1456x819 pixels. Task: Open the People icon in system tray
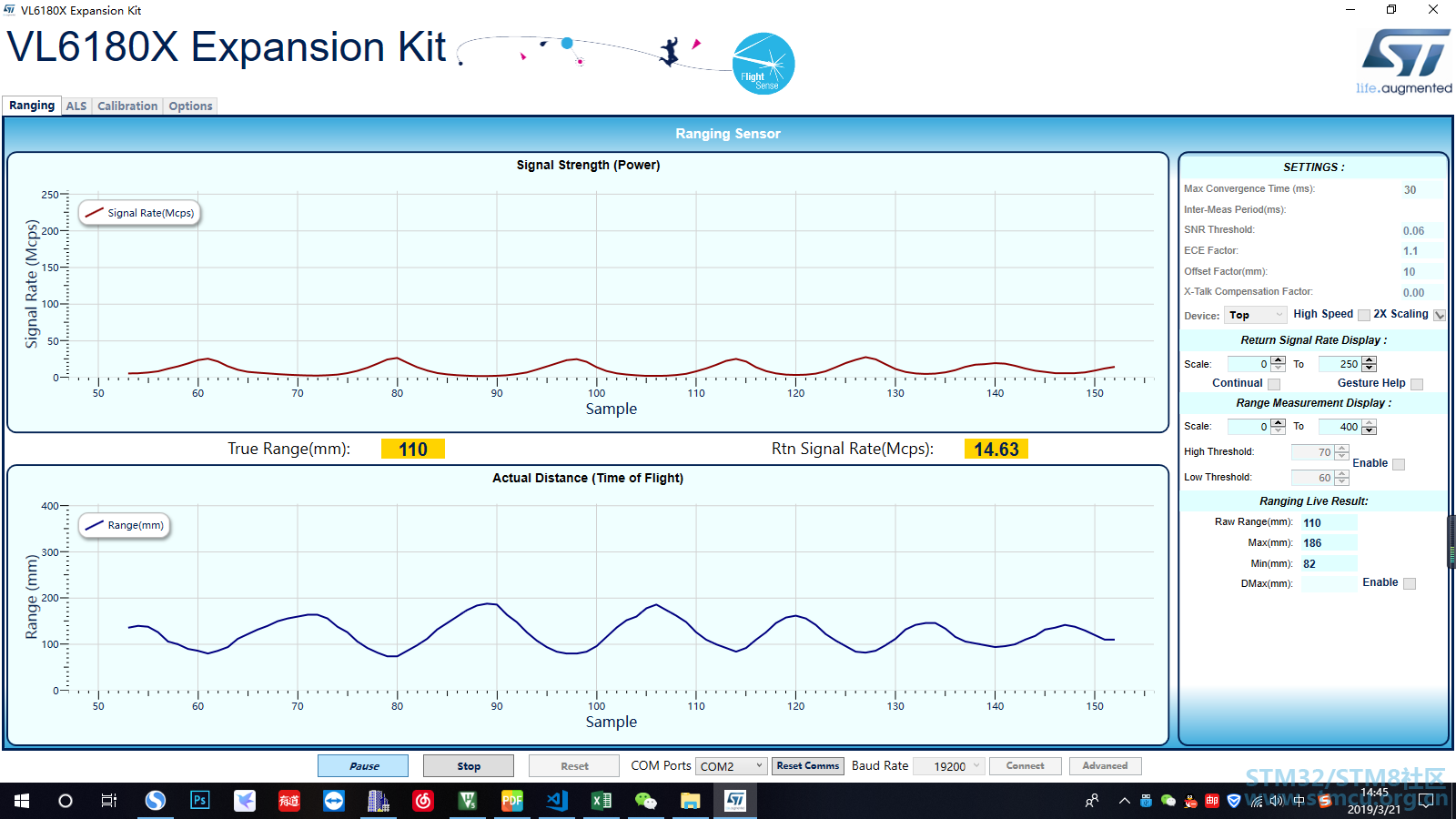click(1092, 801)
